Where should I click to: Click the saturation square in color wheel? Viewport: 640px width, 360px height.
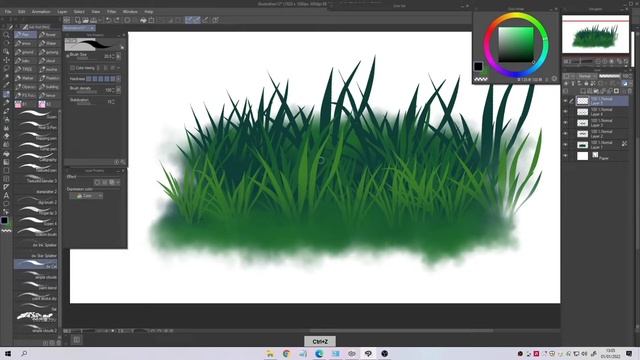click(516, 45)
